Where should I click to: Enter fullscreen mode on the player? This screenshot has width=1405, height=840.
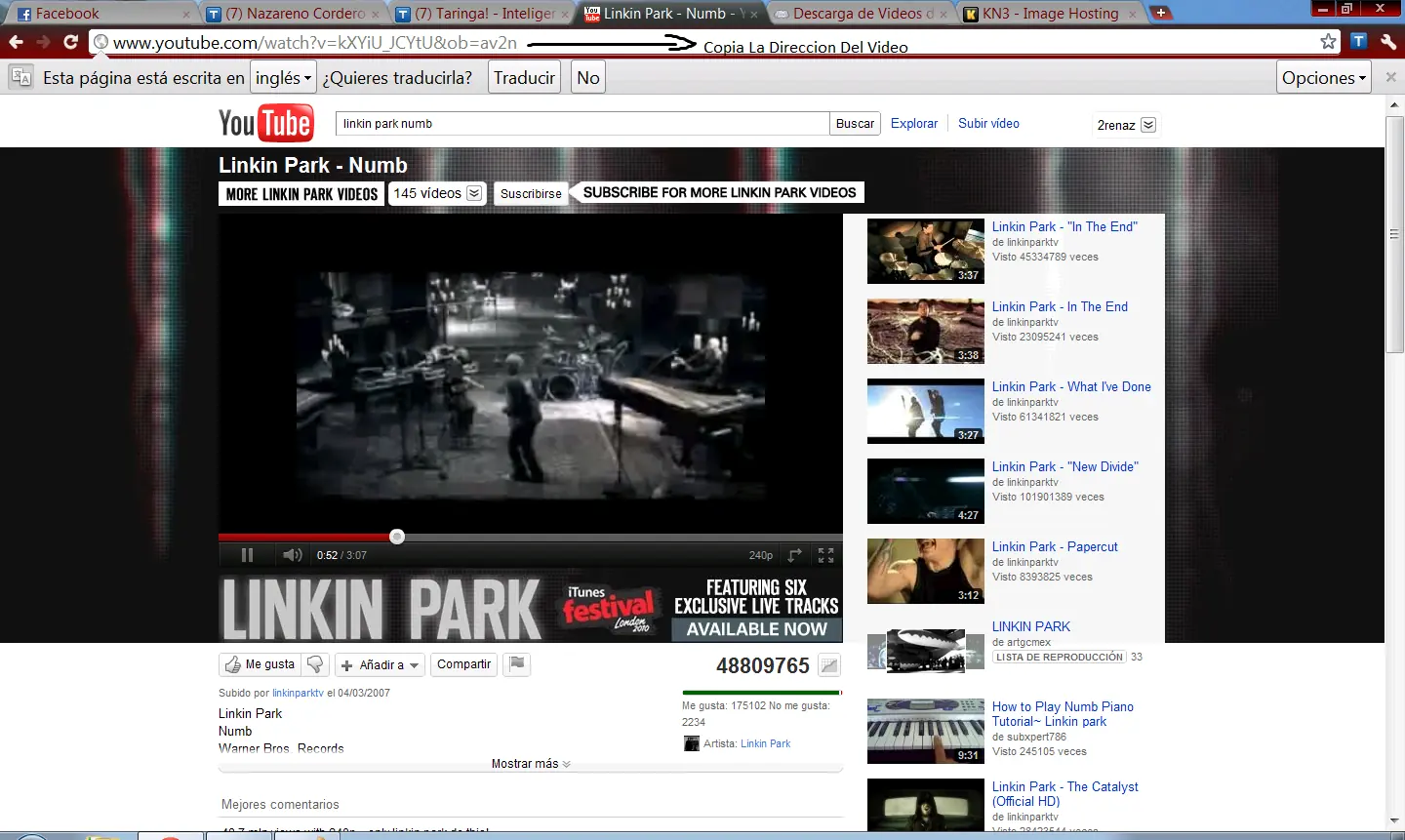pos(825,554)
